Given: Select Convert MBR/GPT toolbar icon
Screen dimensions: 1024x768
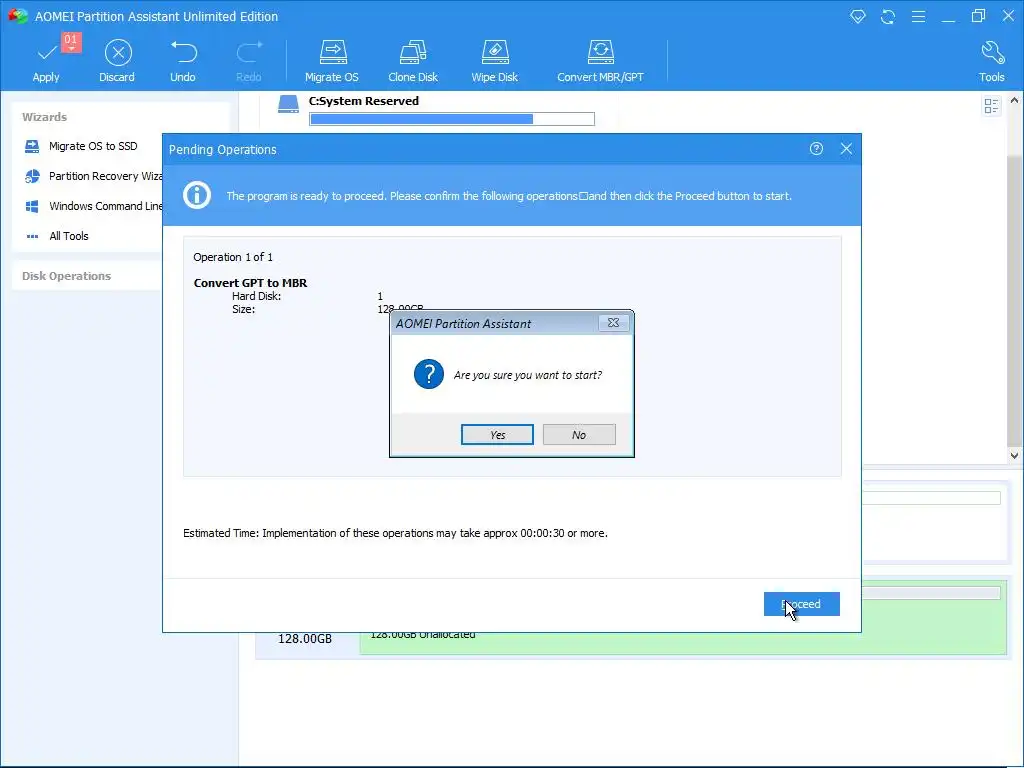Looking at the screenshot, I should [x=600, y=61].
